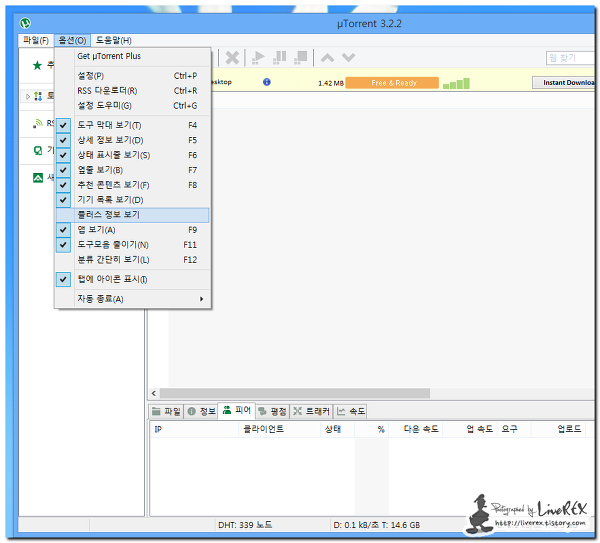Uncheck 옆줄 보기(B) sidebar option
This screenshot has height=543, width=600.
pyautogui.click(x=132, y=170)
